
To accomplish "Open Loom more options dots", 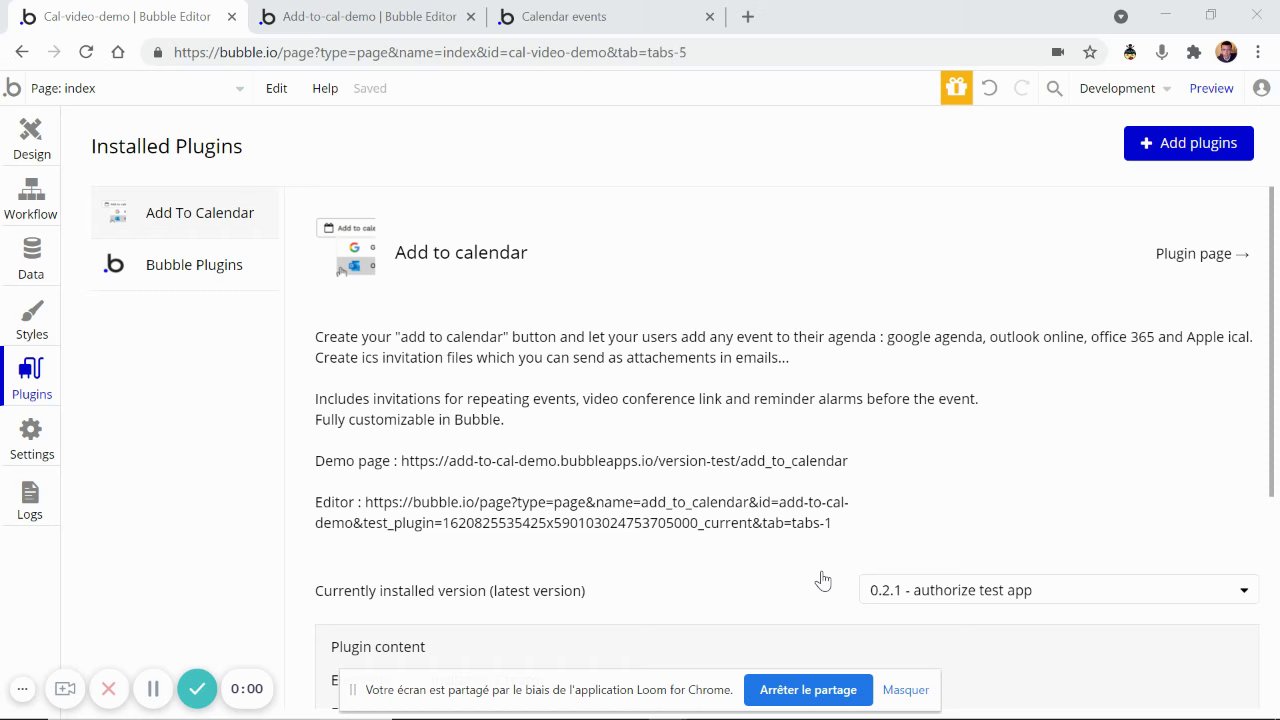I will point(22,689).
